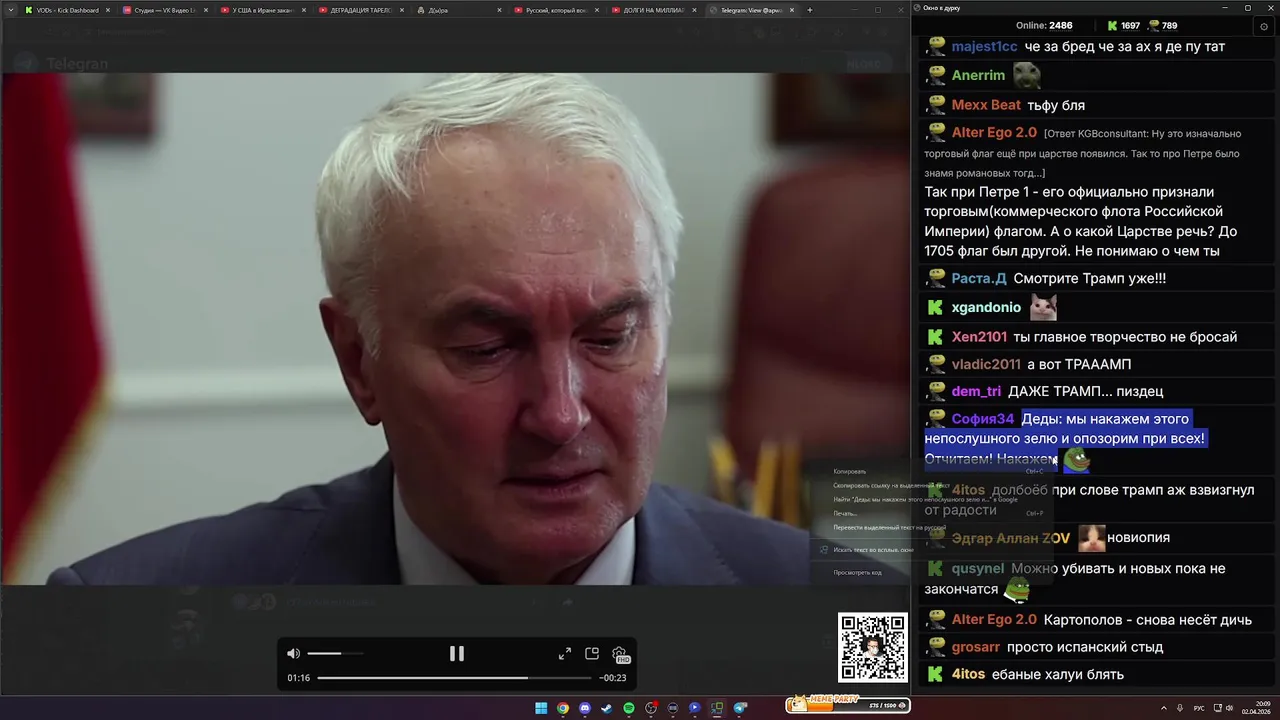
Task: Click the 789 viewer count
Action: click(x=1162, y=26)
